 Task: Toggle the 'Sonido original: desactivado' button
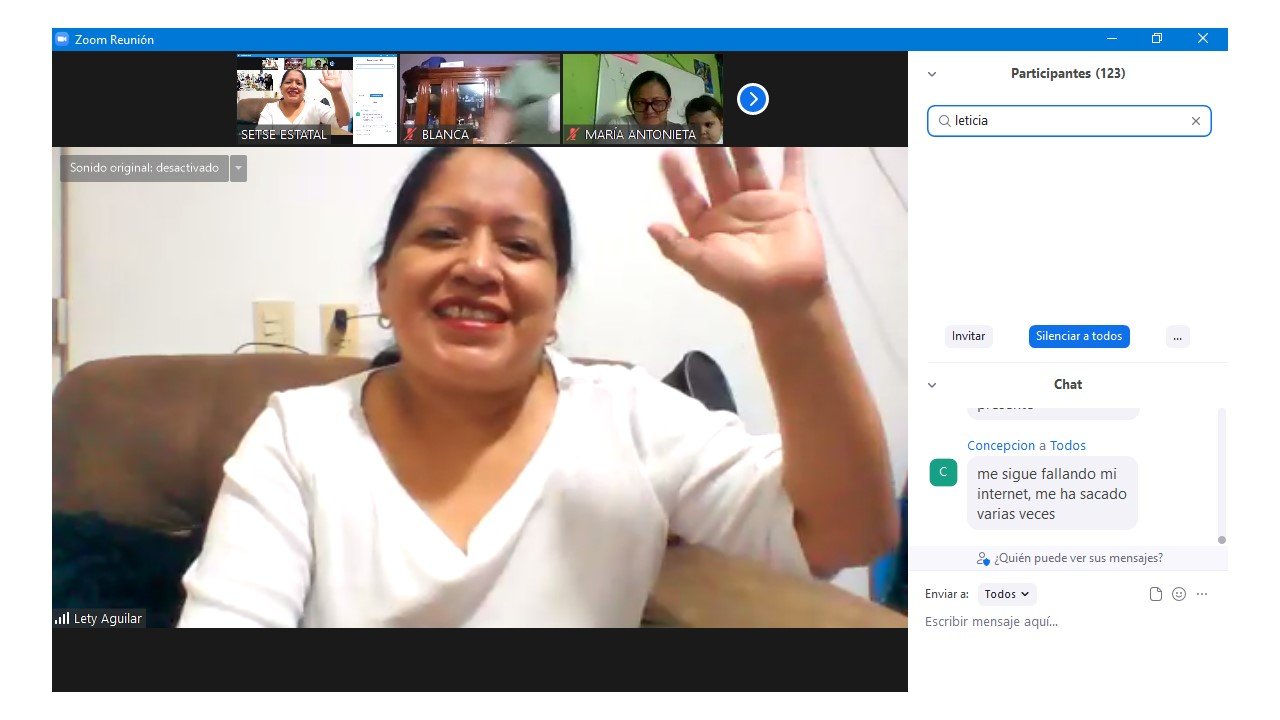point(144,168)
